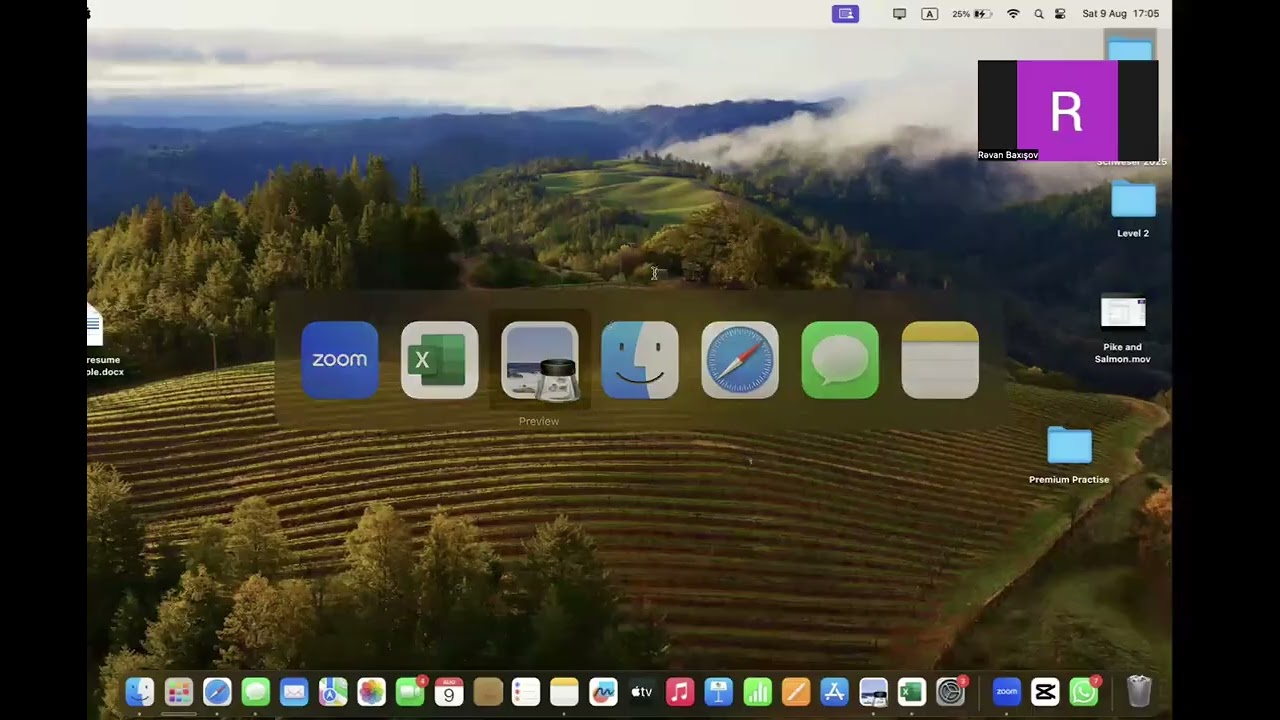
Task: Open Keynote from the Dock
Action: pos(718,691)
